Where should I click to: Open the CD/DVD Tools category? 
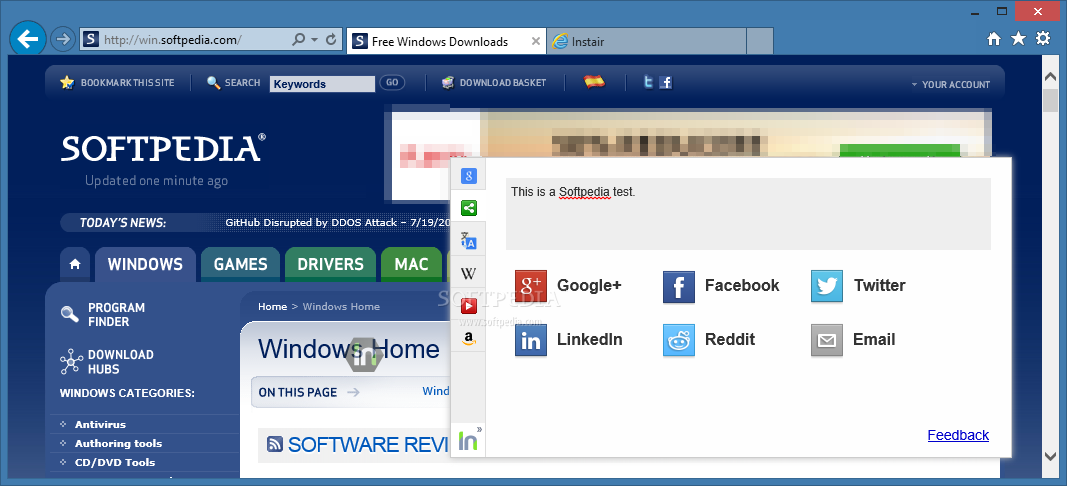115,462
